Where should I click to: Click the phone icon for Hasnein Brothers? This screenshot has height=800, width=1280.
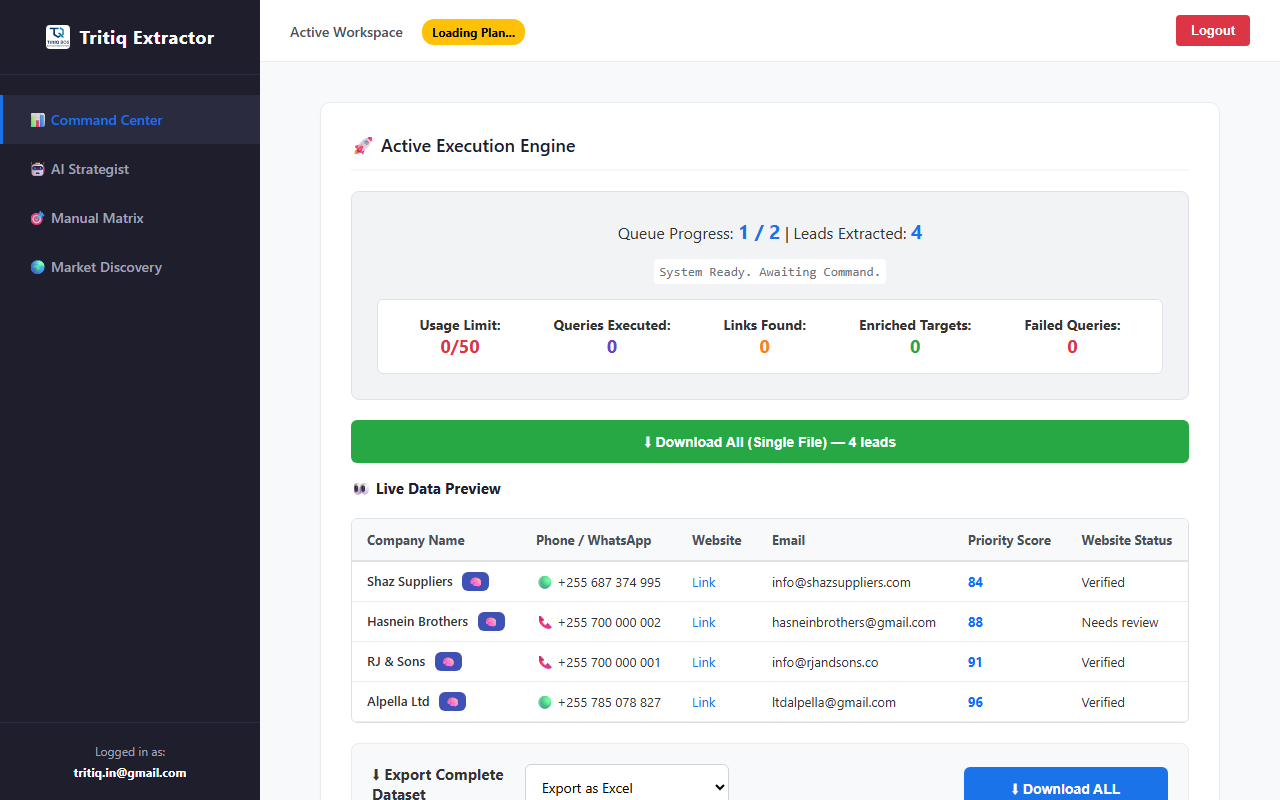click(x=545, y=622)
